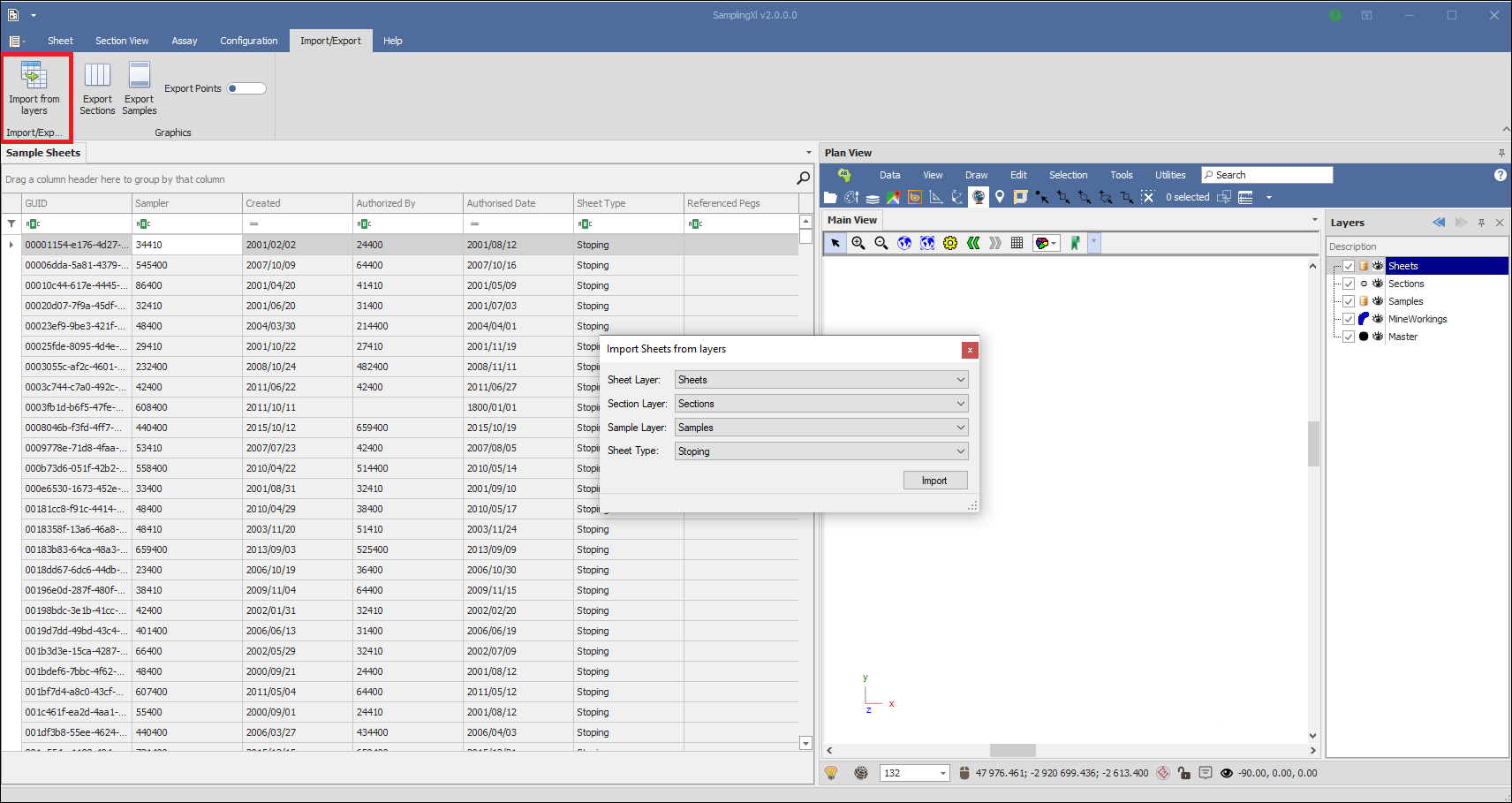Open the Selection menu in Plan View

(x=1068, y=175)
